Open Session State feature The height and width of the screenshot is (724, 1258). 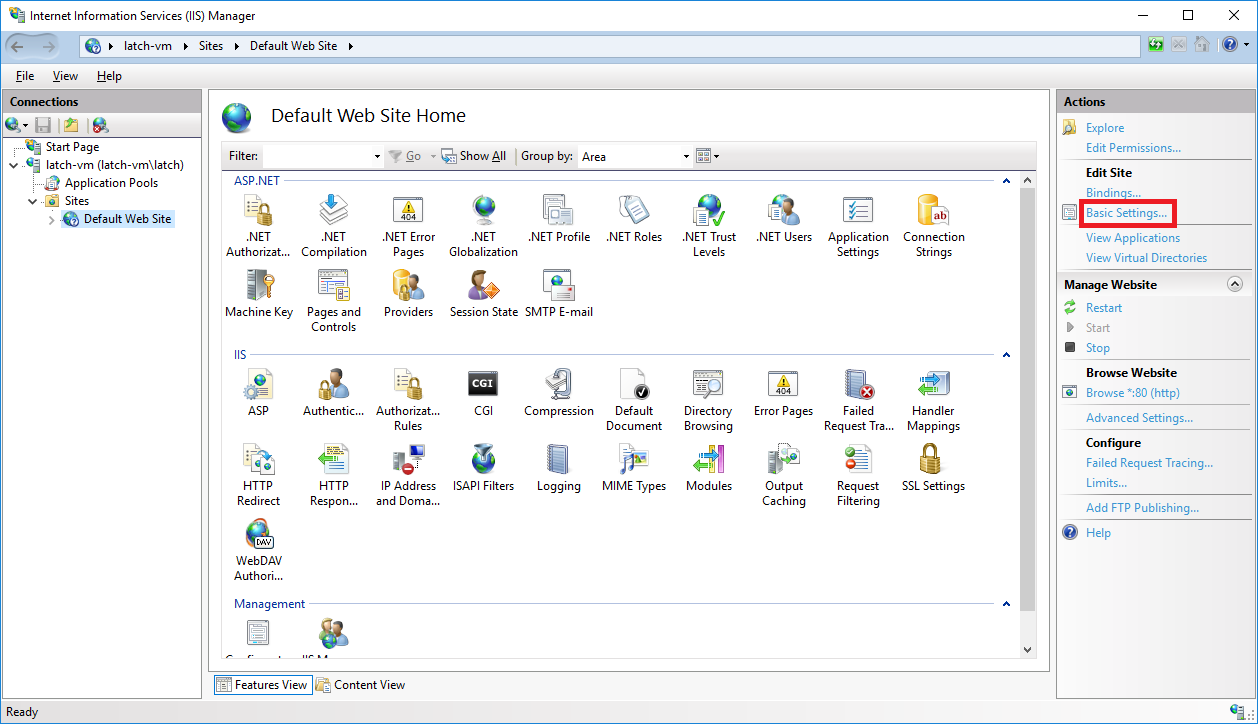[483, 294]
